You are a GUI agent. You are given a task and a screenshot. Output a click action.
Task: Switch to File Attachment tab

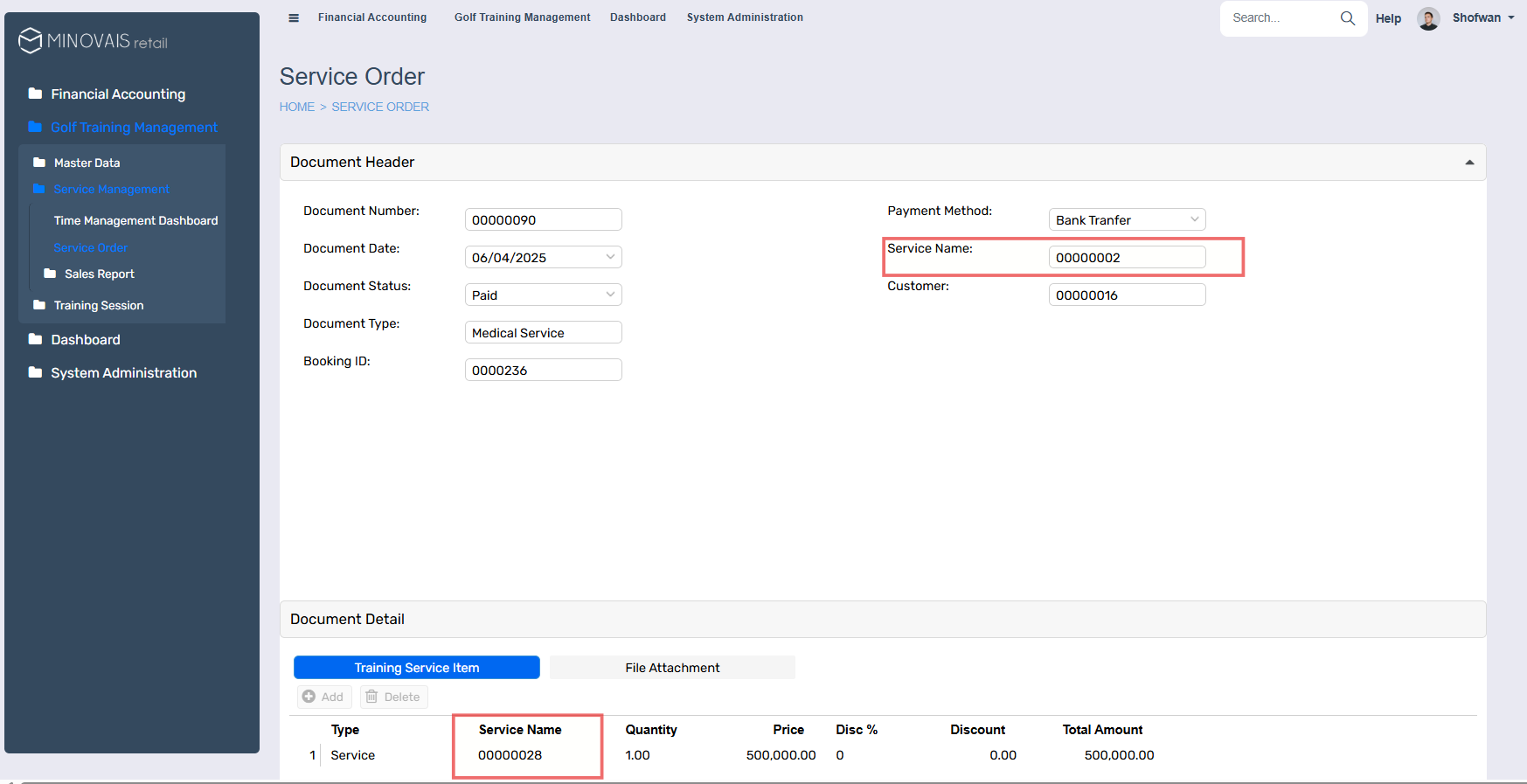pyautogui.click(x=672, y=668)
